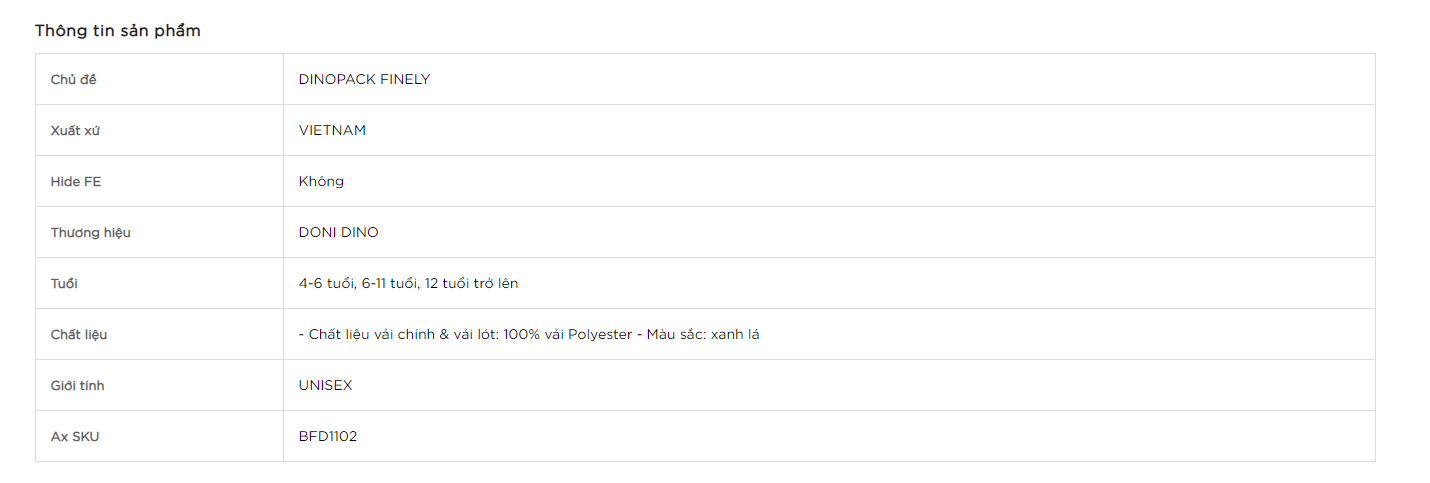The image size is (1430, 483).
Task: Click the 'Hide FE' row label
Action: [76, 181]
